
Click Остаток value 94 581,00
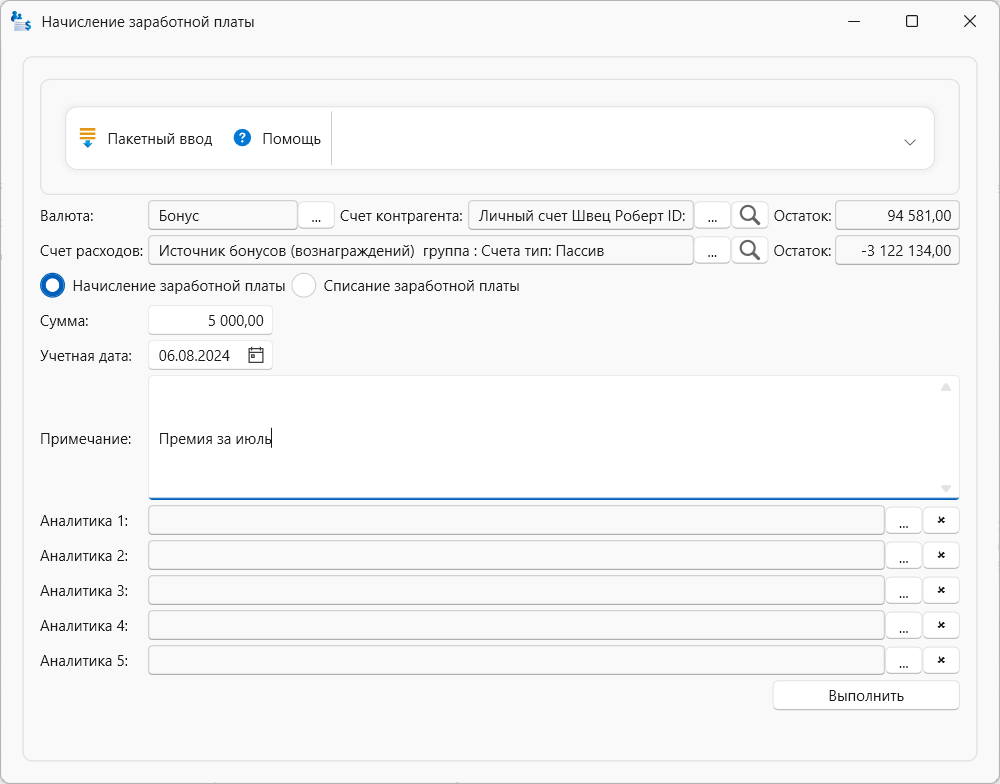pyautogui.click(x=897, y=216)
